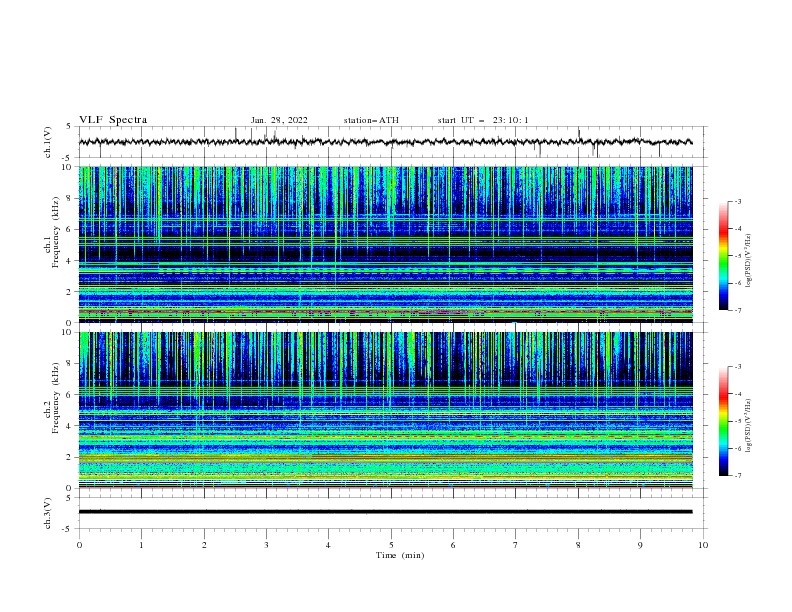Click the ch.3 black waveform trace
Screen dimensions: 792x612
pyautogui.click(x=385, y=512)
